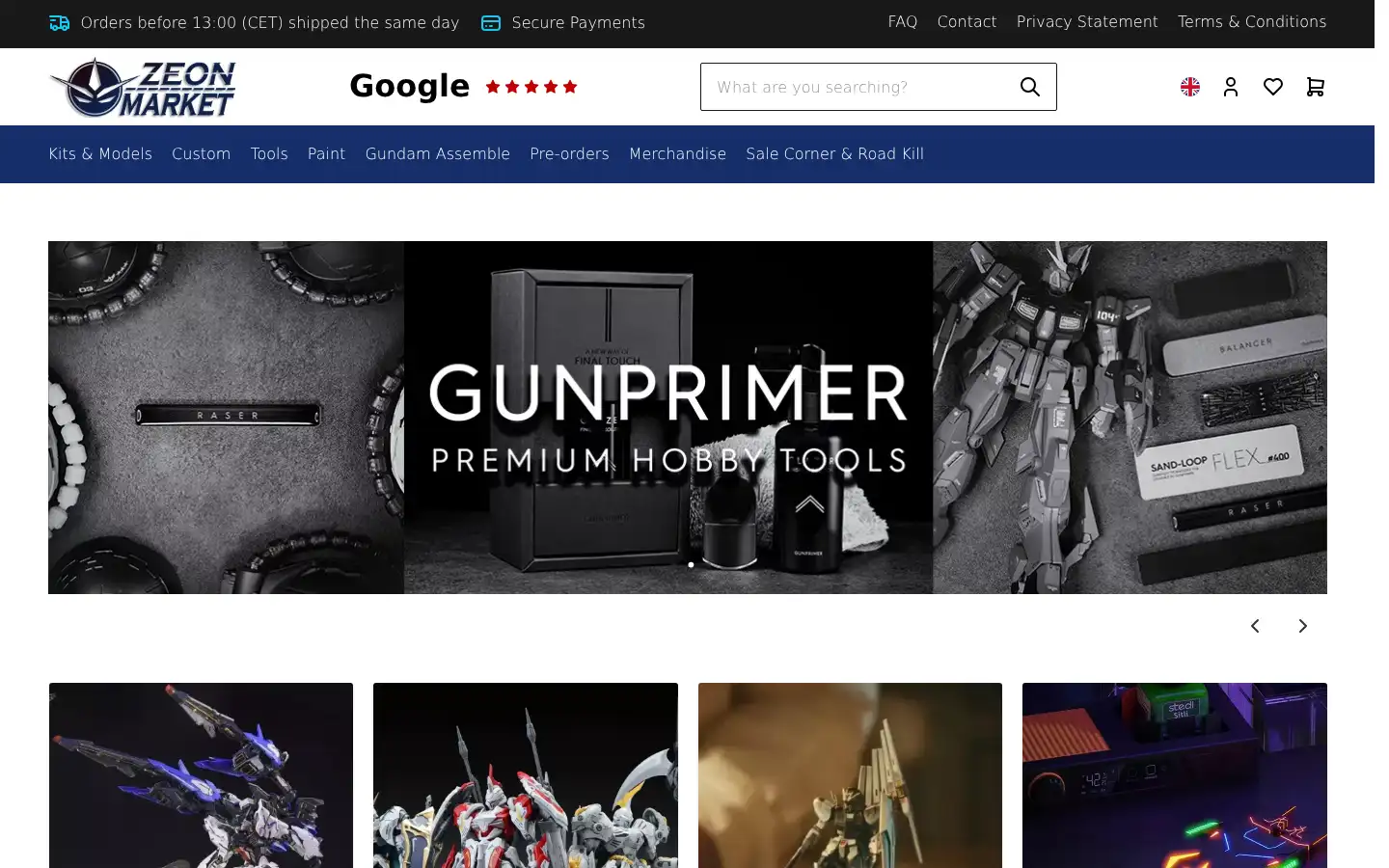Screen dimensions: 1389x868
Task: Click the secure payments card icon
Action: pyautogui.click(x=491, y=22)
